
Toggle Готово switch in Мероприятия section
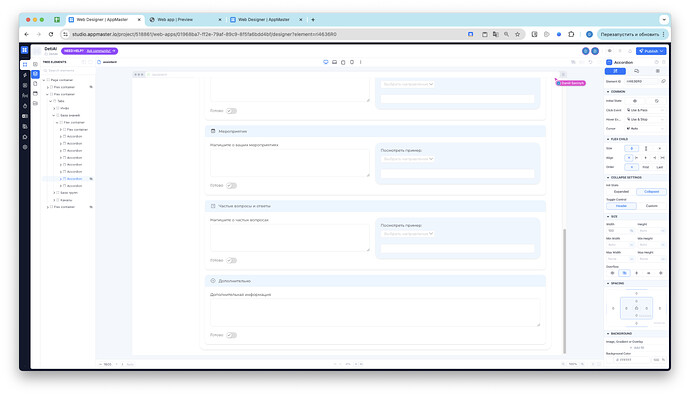231,186
